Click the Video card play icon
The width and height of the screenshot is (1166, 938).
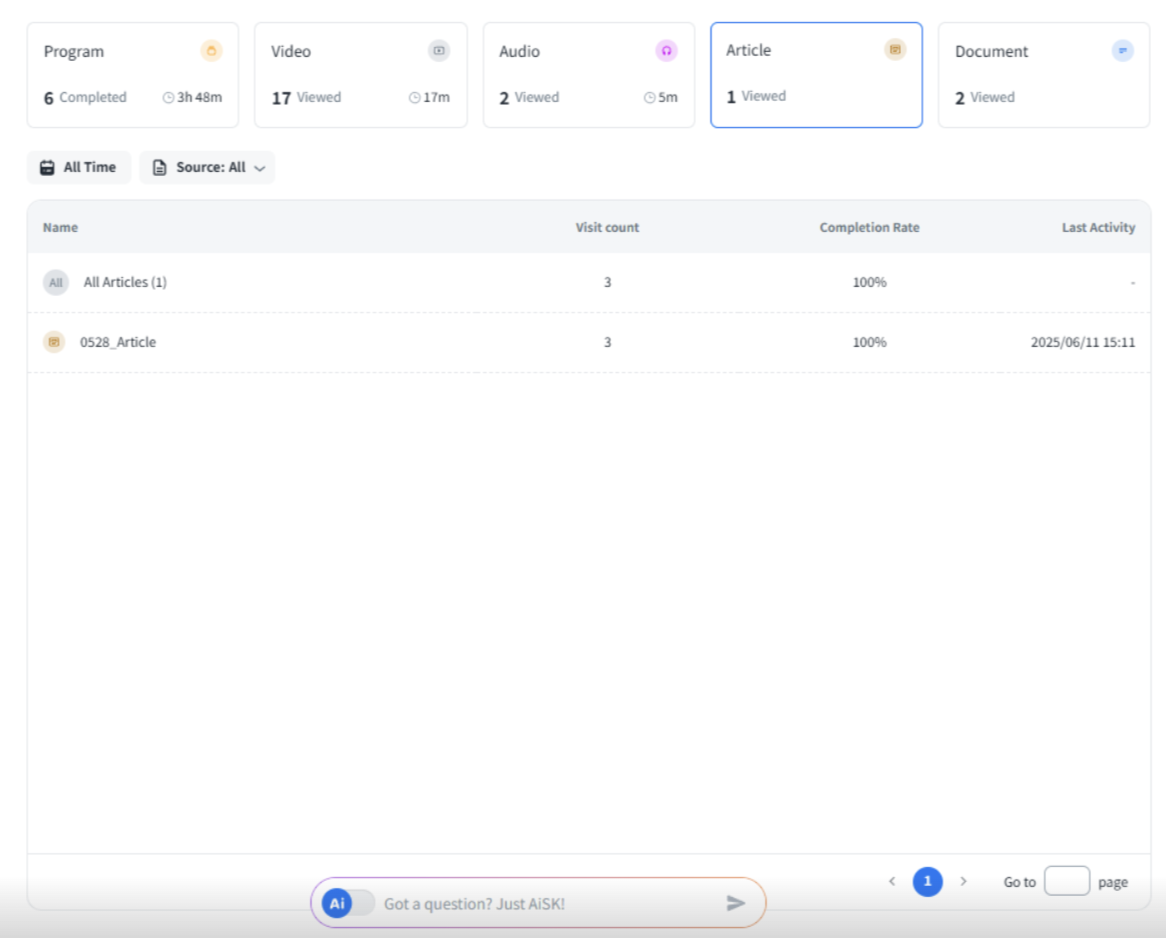click(439, 51)
